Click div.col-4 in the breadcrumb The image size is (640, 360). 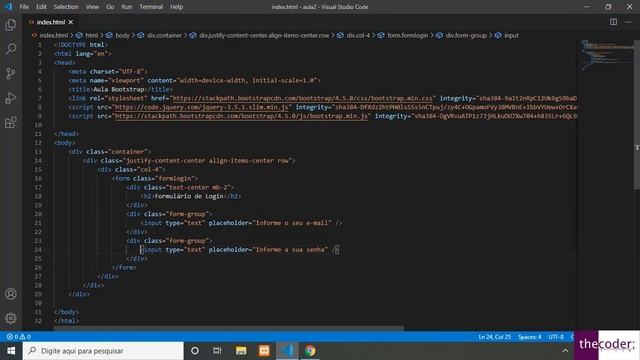[x=358, y=36]
